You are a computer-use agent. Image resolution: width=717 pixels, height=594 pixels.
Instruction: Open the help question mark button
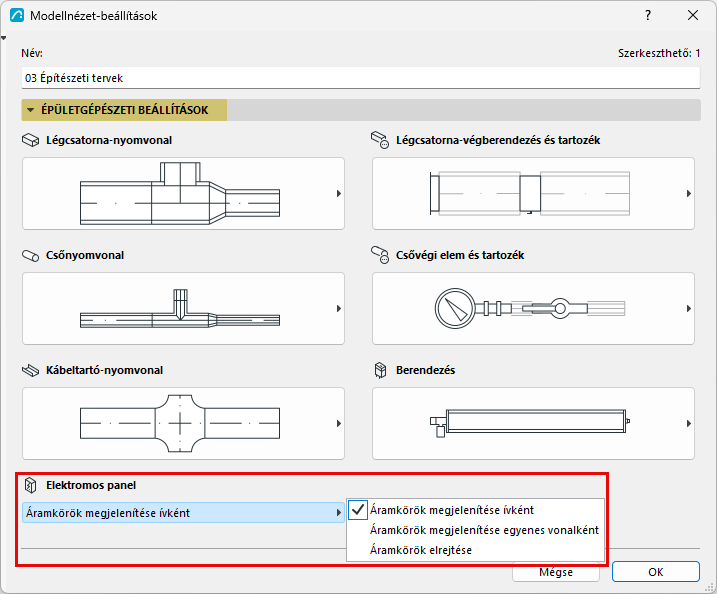point(648,16)
